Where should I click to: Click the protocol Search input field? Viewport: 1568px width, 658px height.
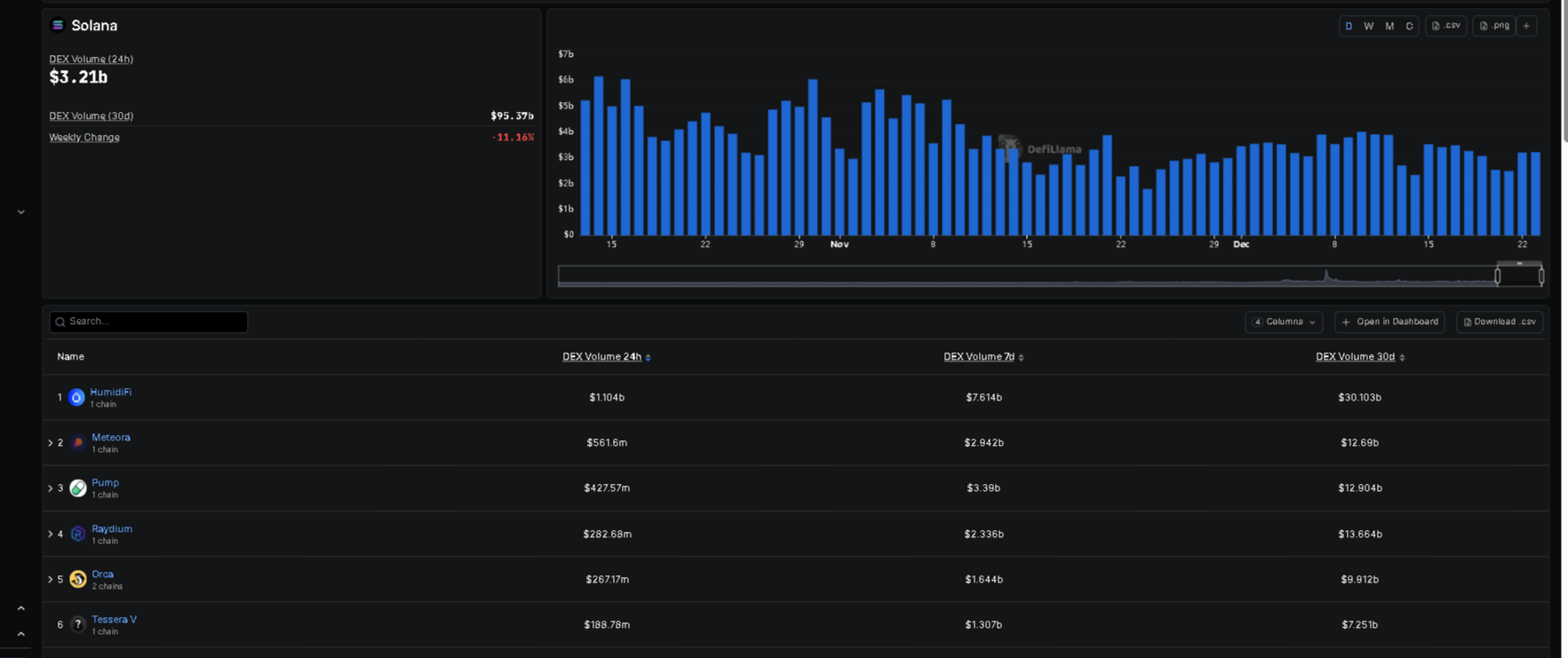coord(149,321)
